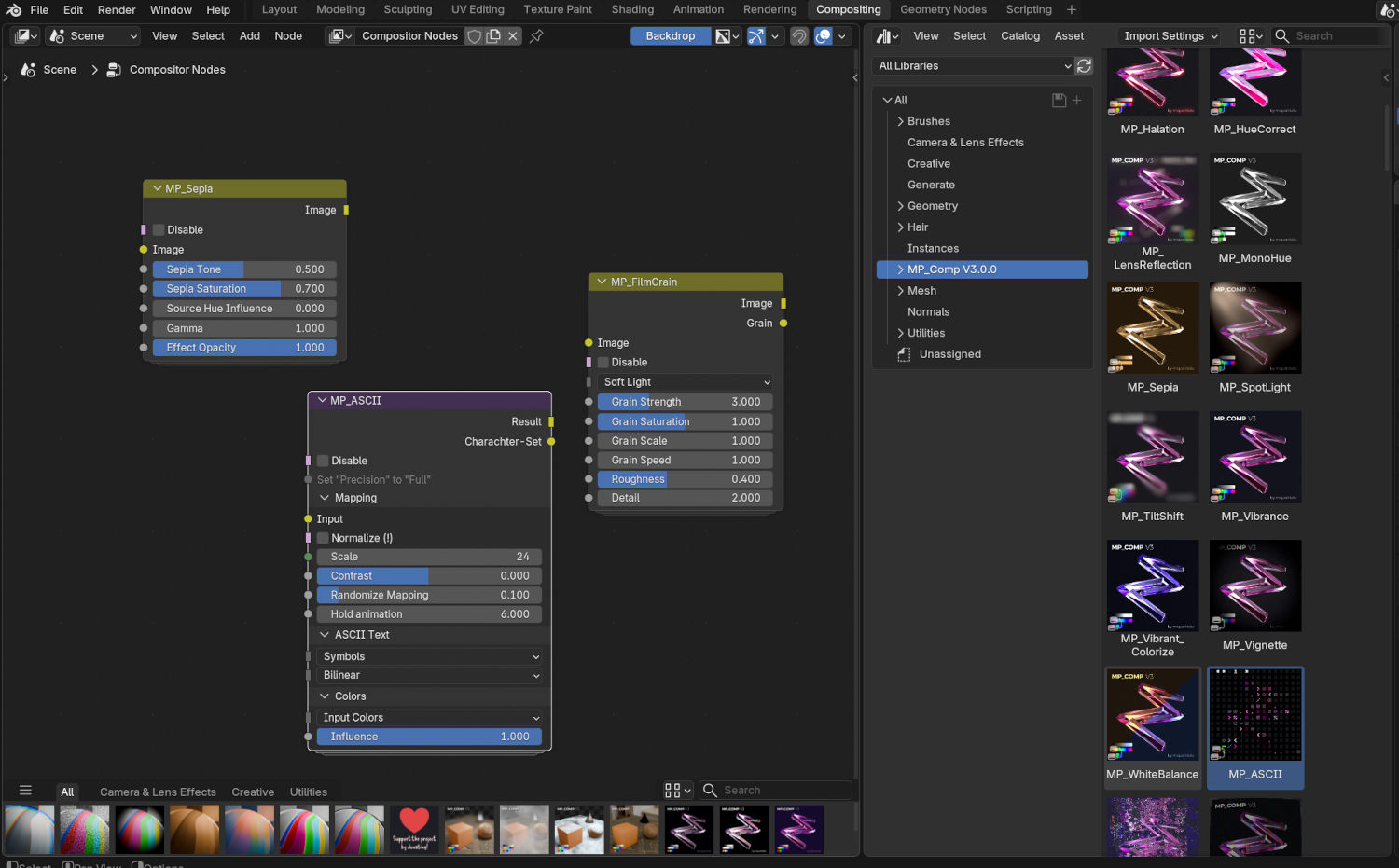Toggle Normalize on the MP_ASCII node
The width and height of the screenshot is (1399, 868).
click(322, 538)
